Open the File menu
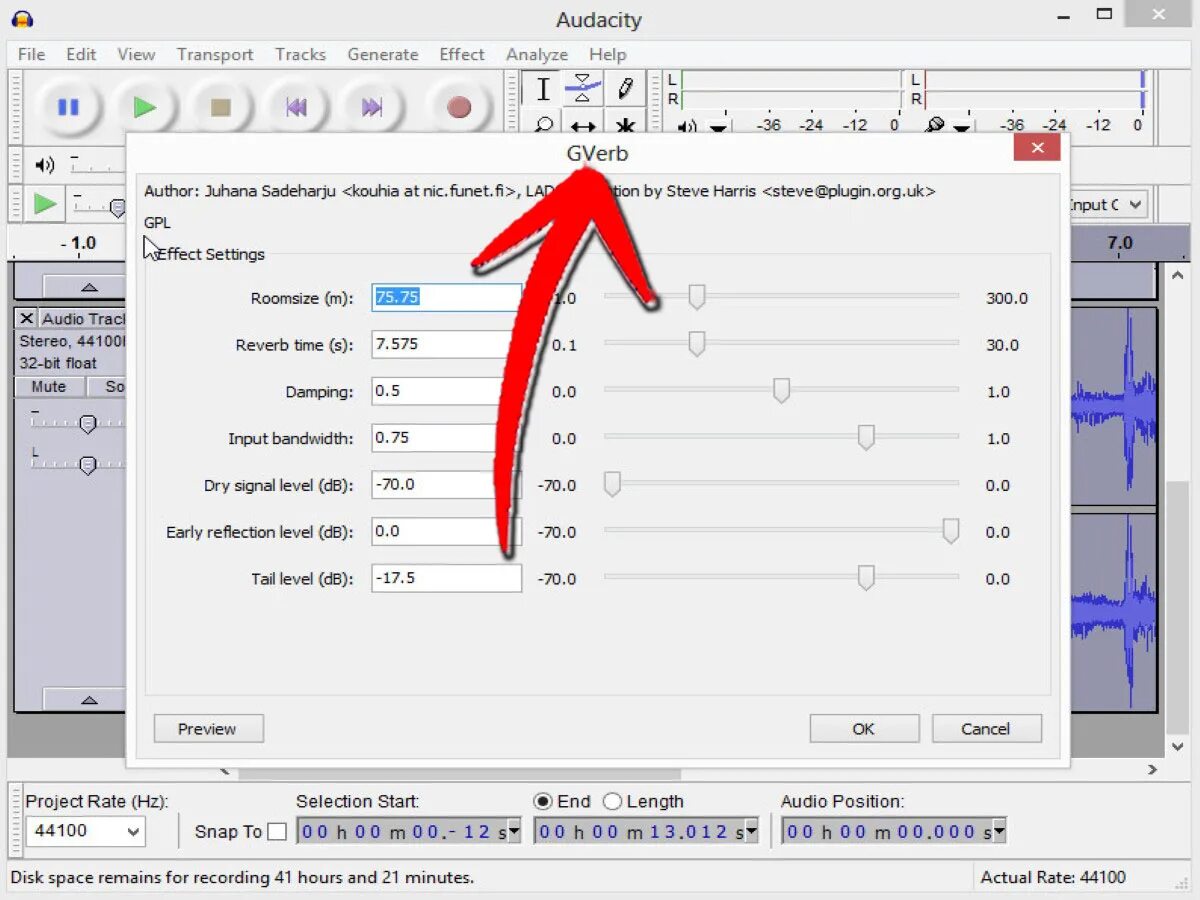The width and height of the screenshot is (1200, 900). click(x=31, y=54)
